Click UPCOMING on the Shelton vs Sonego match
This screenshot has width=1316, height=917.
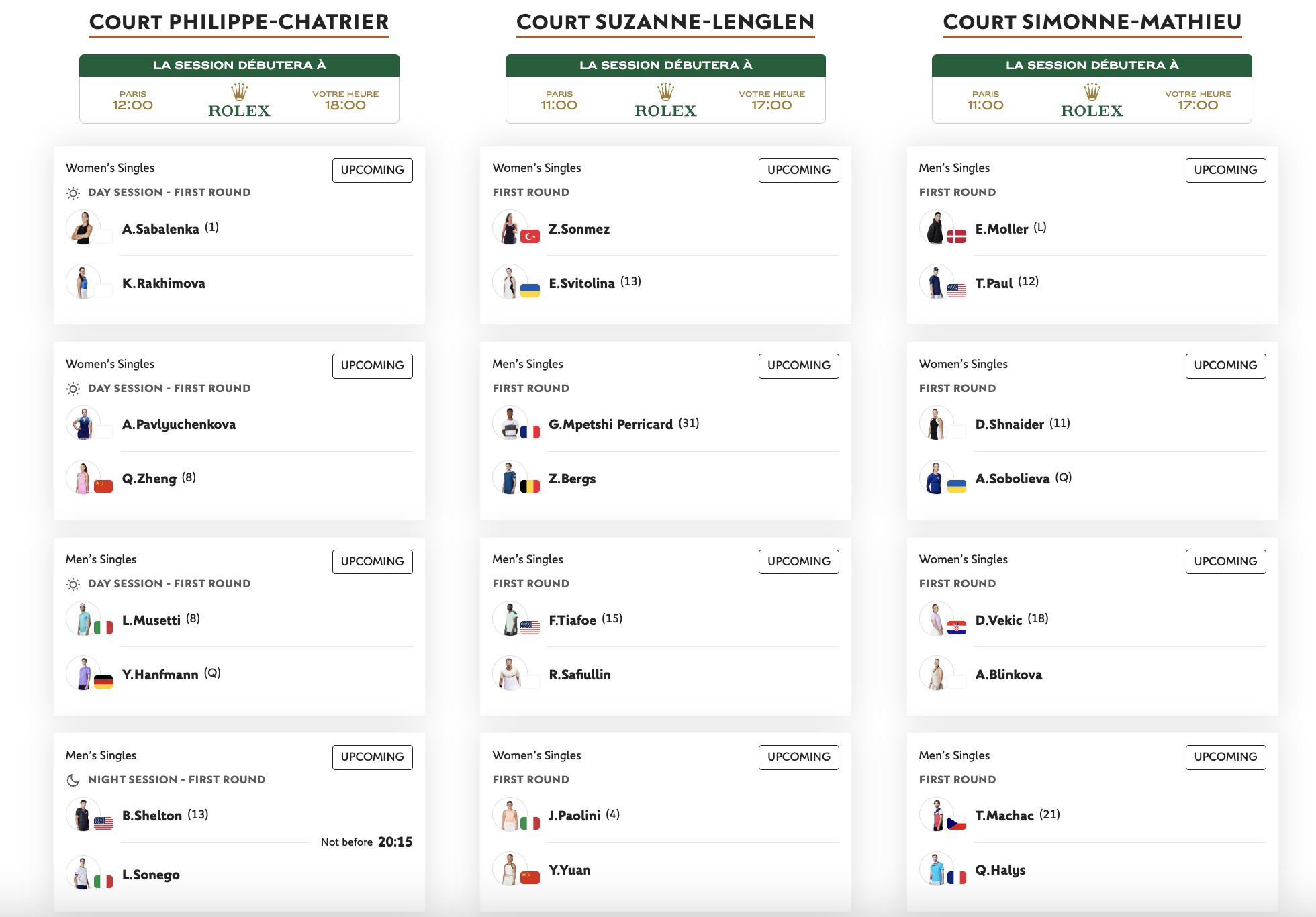point(373,757)
